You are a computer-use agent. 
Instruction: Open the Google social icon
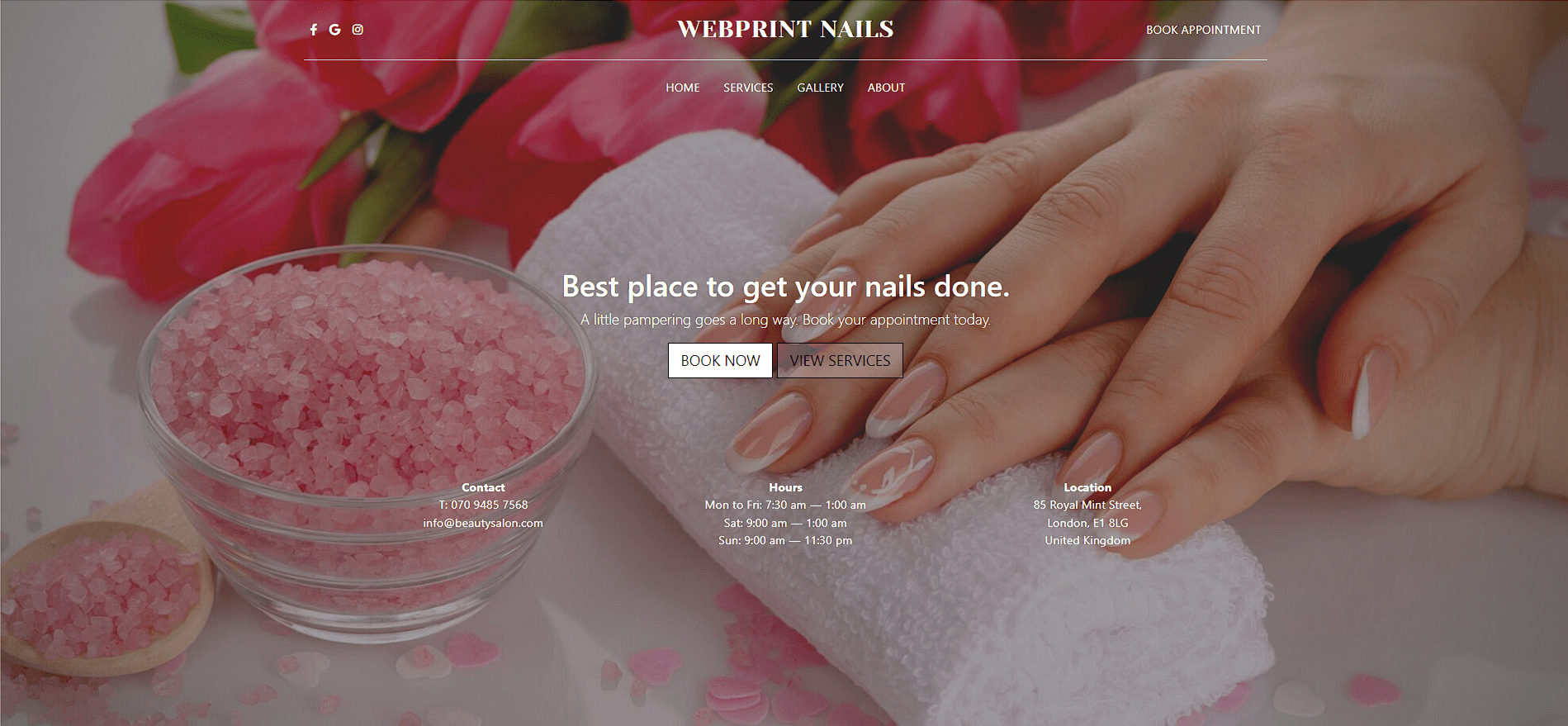(334, 30)
